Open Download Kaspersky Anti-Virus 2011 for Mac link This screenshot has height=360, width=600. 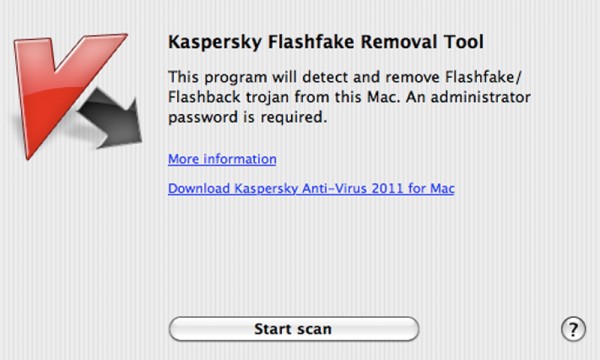click(x=311, y=188)
